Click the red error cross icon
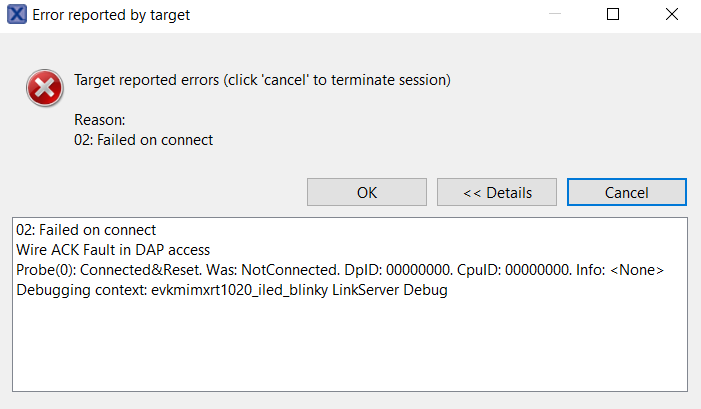Screen dimensions: 701x409 [x=45, y=88]
